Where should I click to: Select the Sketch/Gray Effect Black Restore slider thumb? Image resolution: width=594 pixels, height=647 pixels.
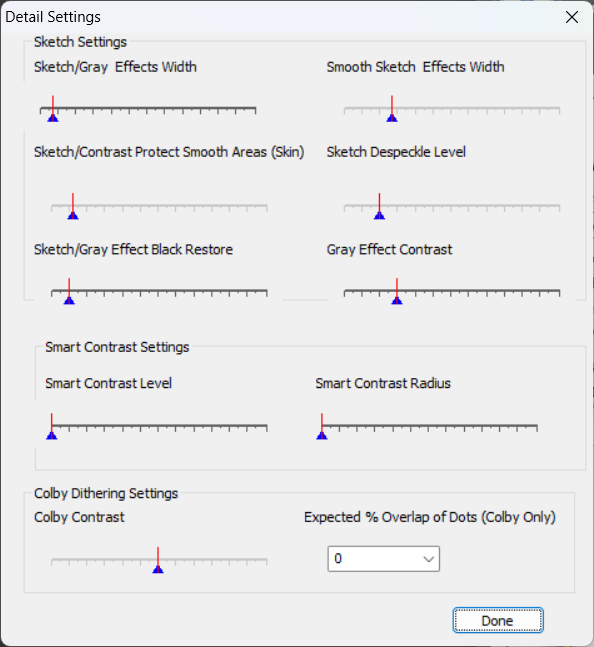[69, 292]
